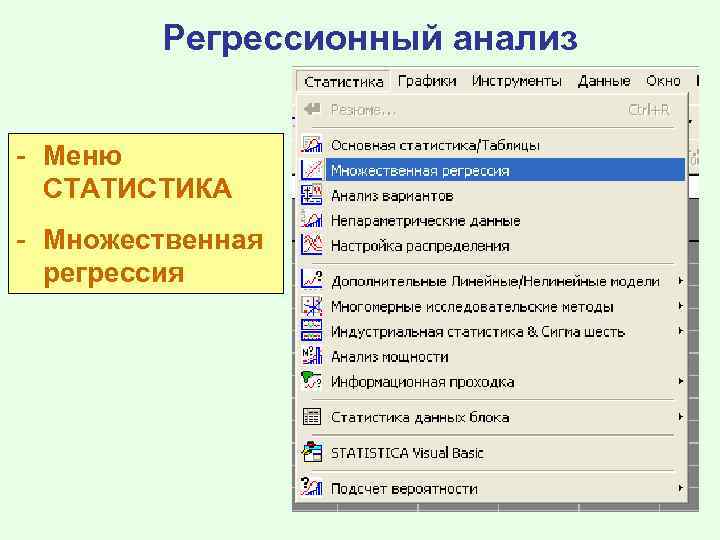Select Анализ мощности entry
This screenshot has width=720, height=540.
[x=493, y=356]
